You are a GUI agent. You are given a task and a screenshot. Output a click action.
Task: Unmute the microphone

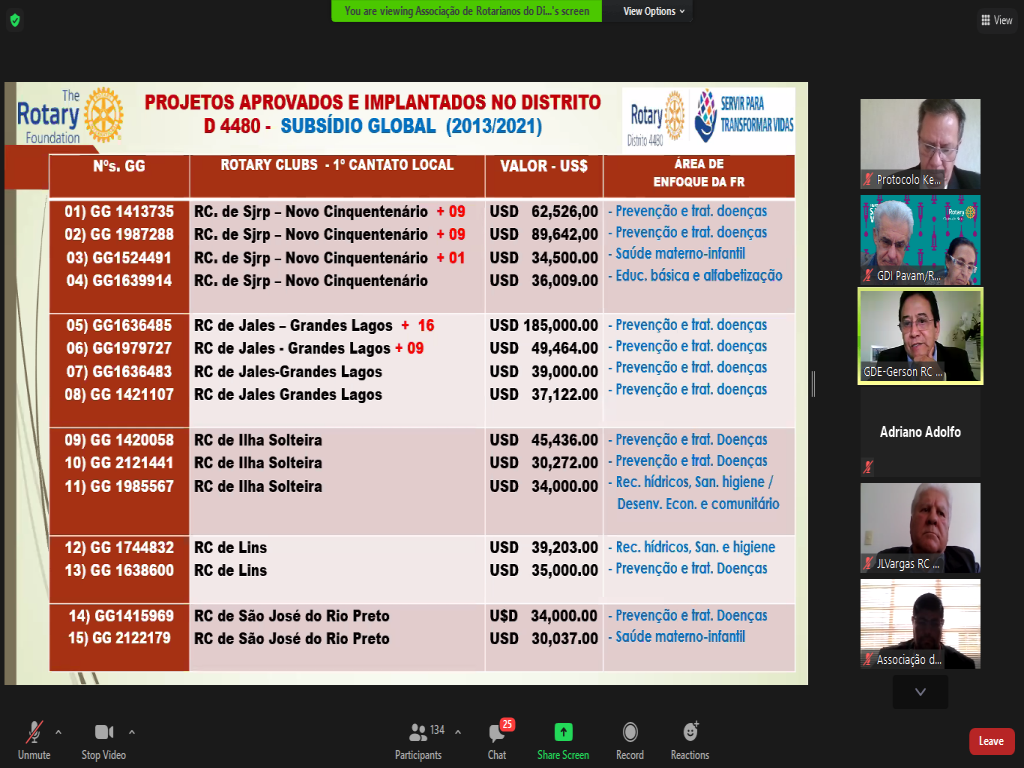pyautogui.click(x=34, y=739)
